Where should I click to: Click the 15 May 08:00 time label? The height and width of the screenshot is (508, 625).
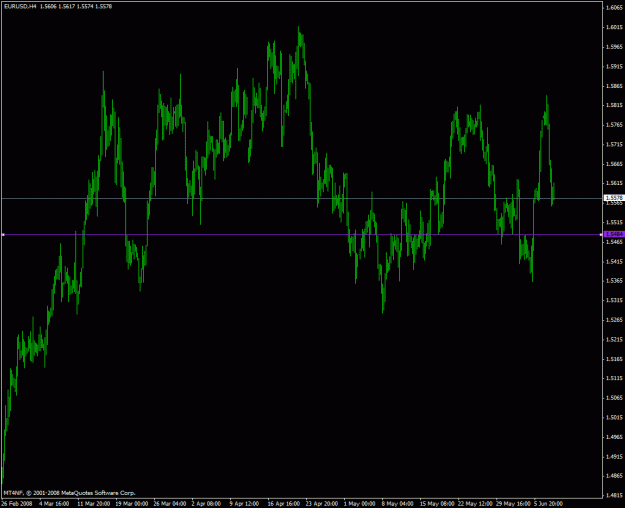tap(437, 504)
